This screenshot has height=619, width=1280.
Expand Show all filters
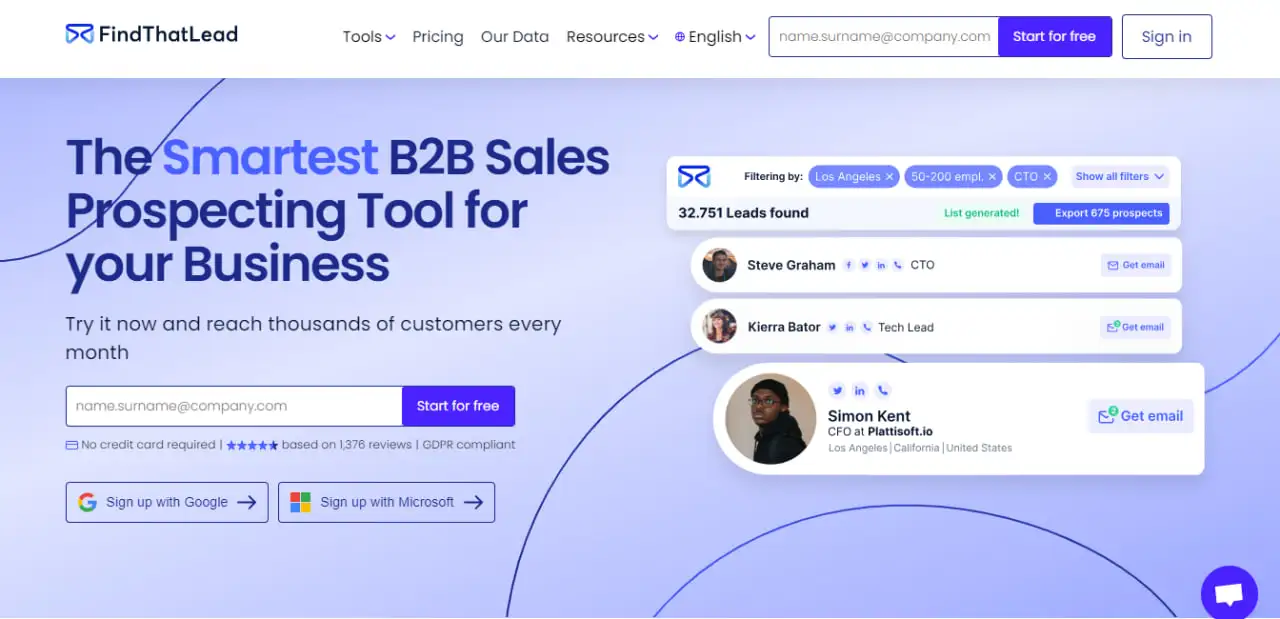click(x=1120, y=177)
